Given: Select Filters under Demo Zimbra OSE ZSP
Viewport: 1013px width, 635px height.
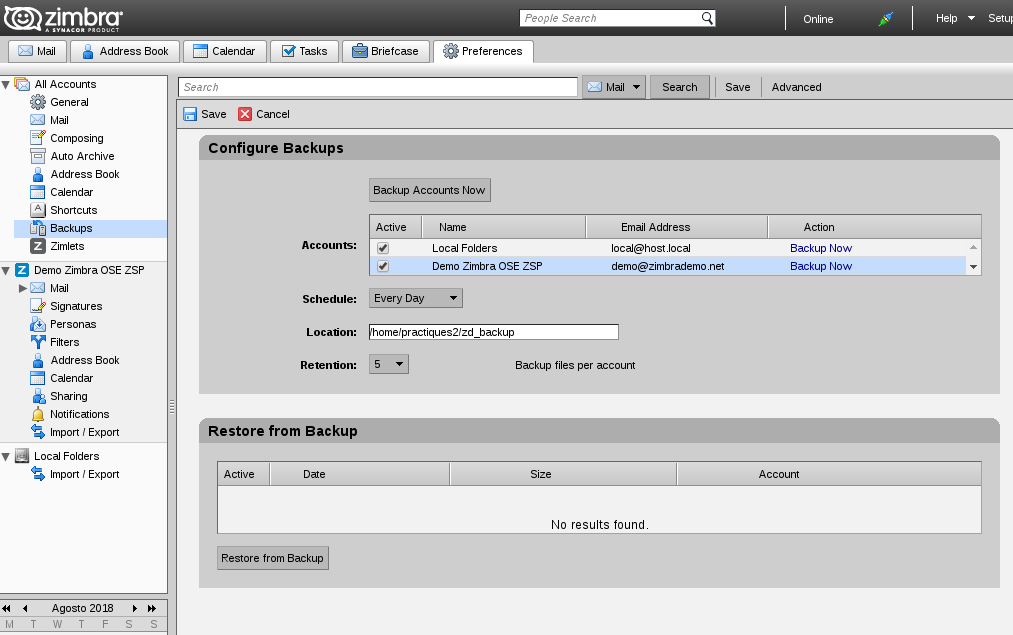Looking at the screenshot, I should pos(64,342).
